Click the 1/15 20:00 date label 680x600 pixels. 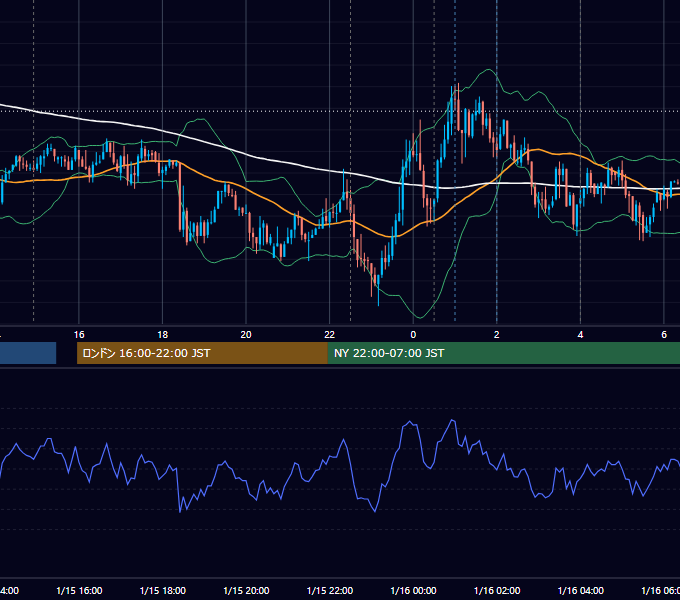pos(246,590)
